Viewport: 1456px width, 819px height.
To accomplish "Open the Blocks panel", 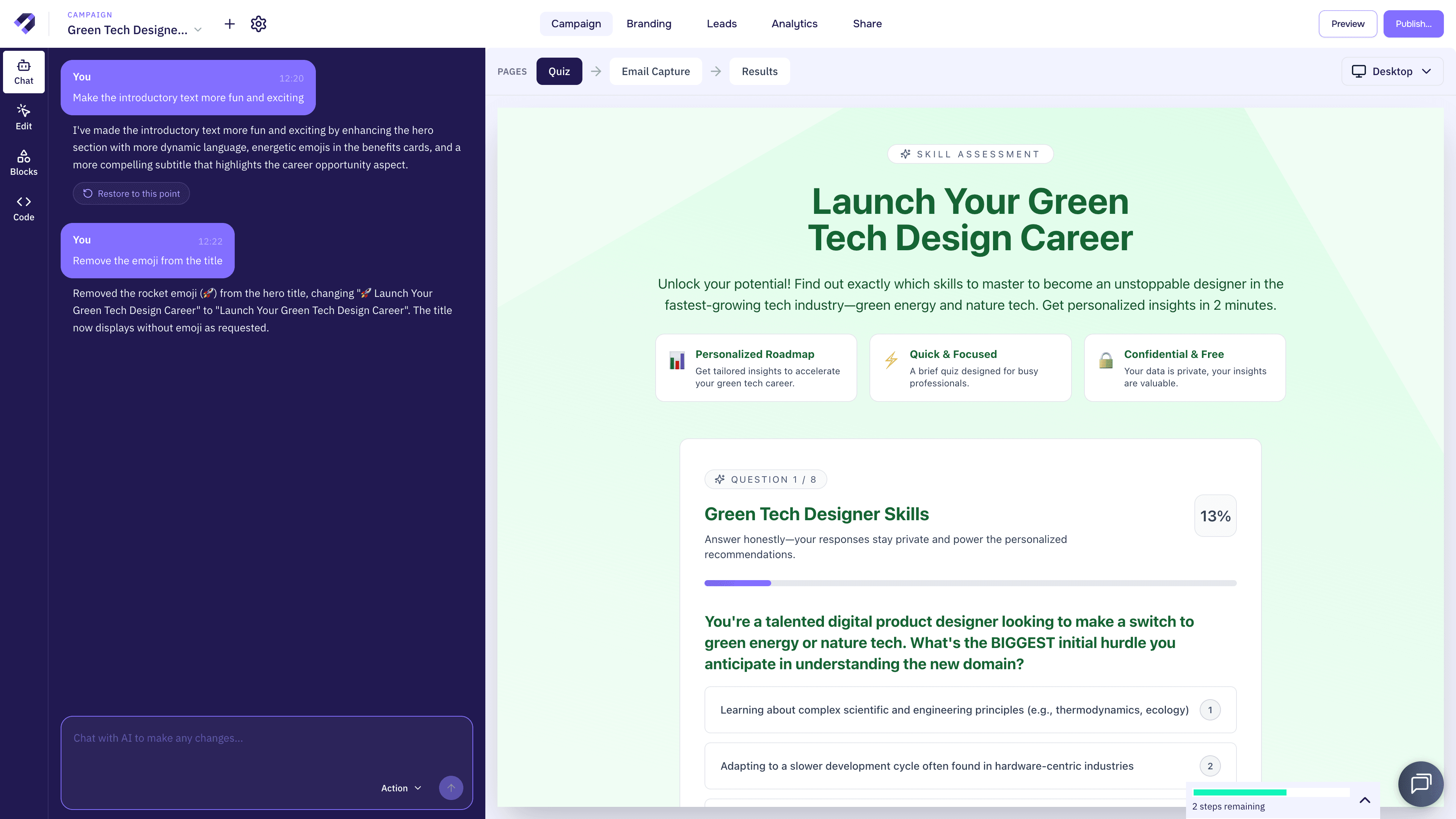I will point(23,162).
